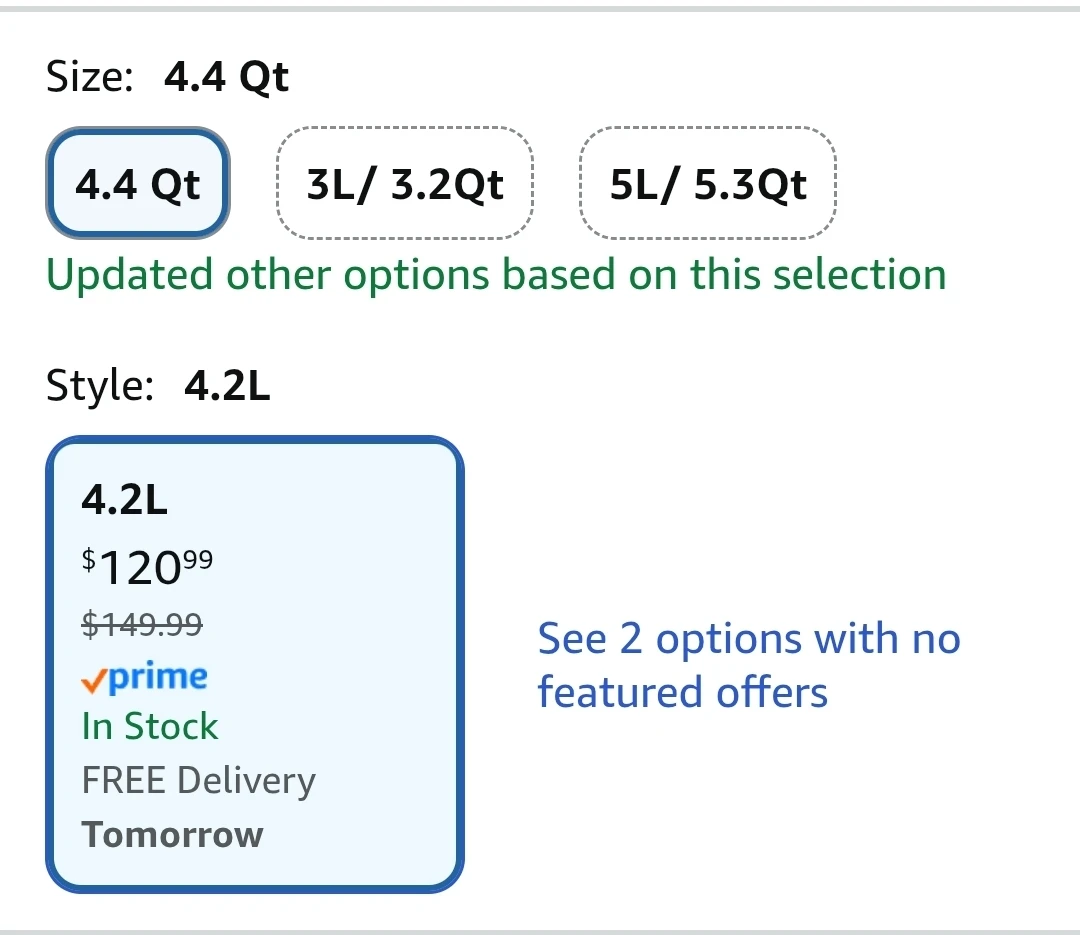Click the bold 4.4 Qt heading value
The image size is (1080, 935).
(x=226, y=77)
